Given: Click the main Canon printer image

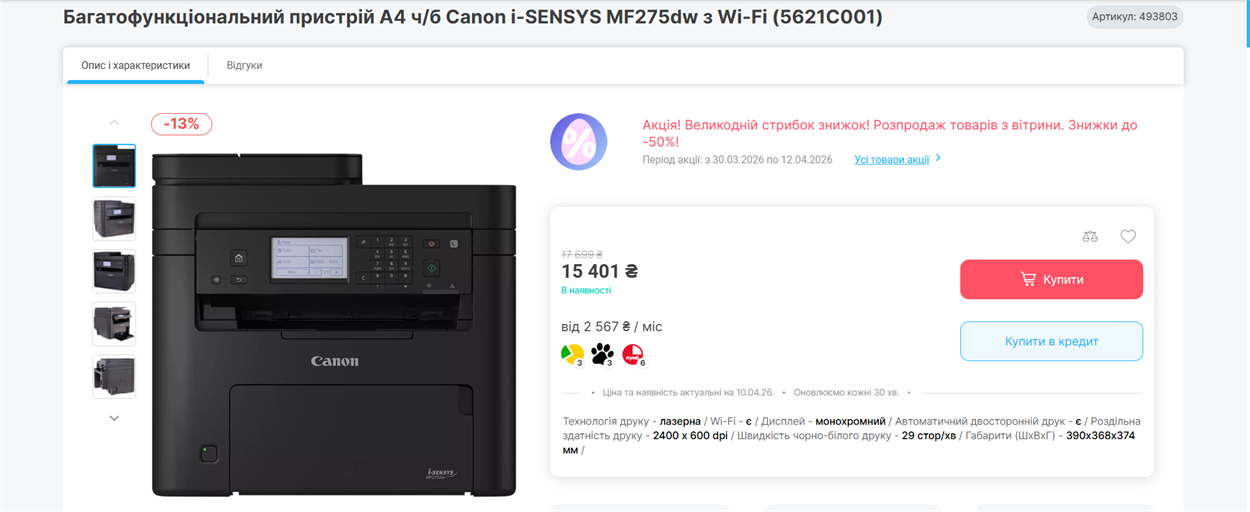Looking at the screenshot, I should click(334, 325).
